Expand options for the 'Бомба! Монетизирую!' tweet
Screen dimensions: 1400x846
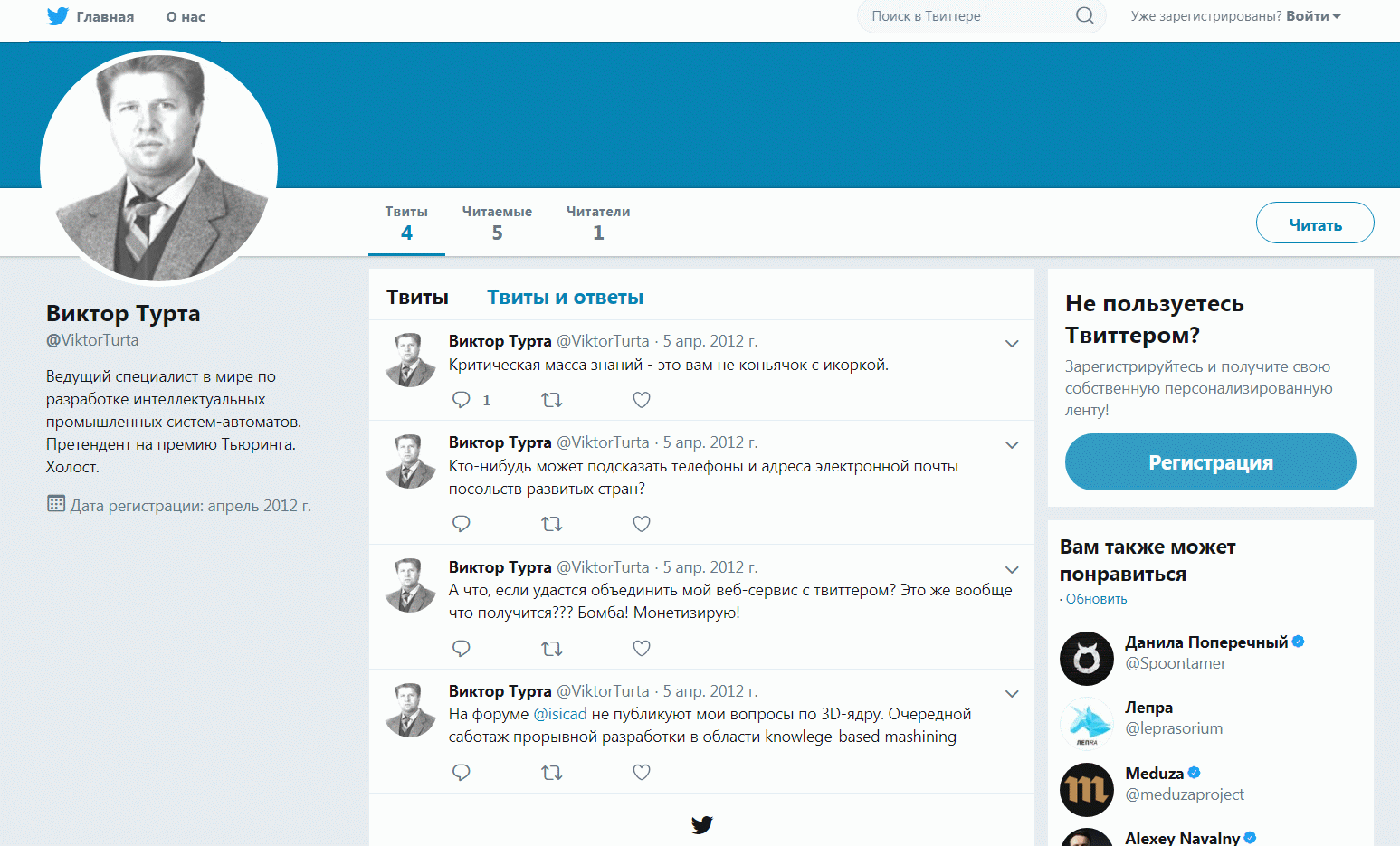[1012, 570]
